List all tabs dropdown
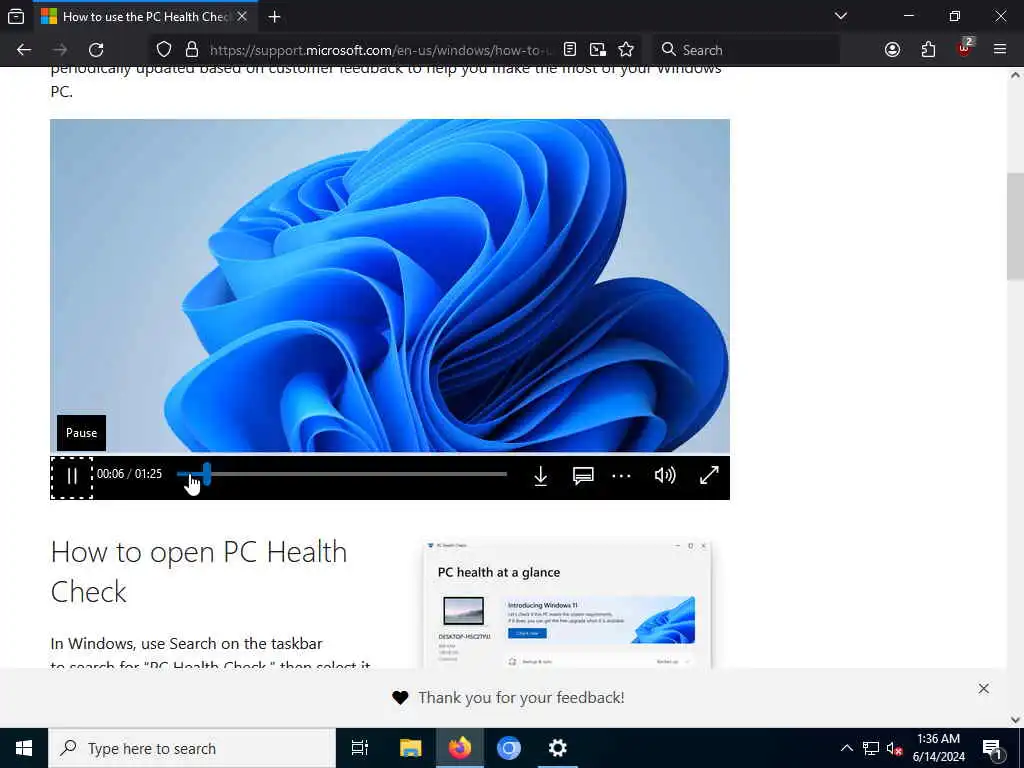This screenshot has width=1024, height=768. coord(841,16)
